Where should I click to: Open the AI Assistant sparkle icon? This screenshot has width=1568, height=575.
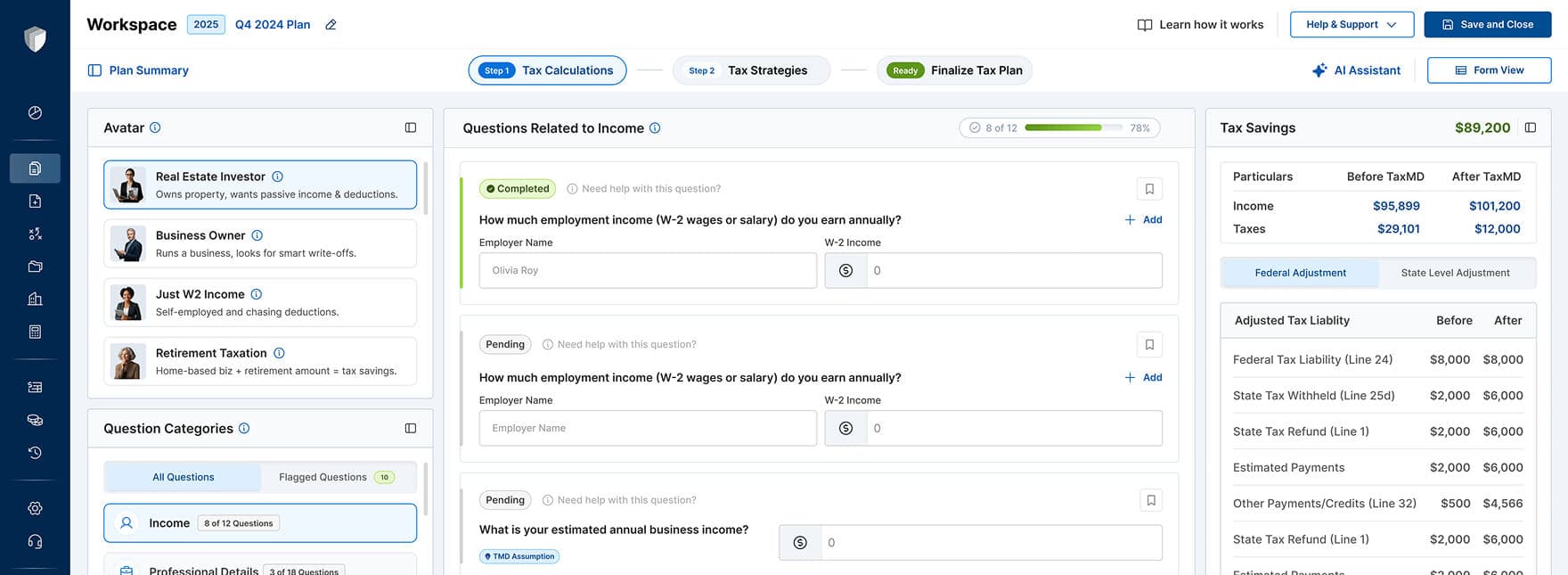(1319, 70)
